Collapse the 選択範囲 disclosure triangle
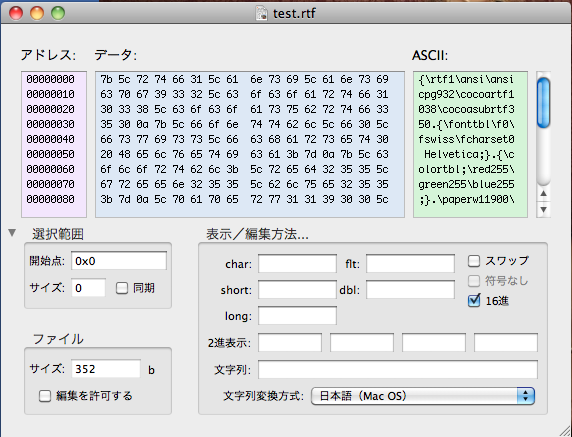Screen dimensions: 572x437 [x=12, y=233]
